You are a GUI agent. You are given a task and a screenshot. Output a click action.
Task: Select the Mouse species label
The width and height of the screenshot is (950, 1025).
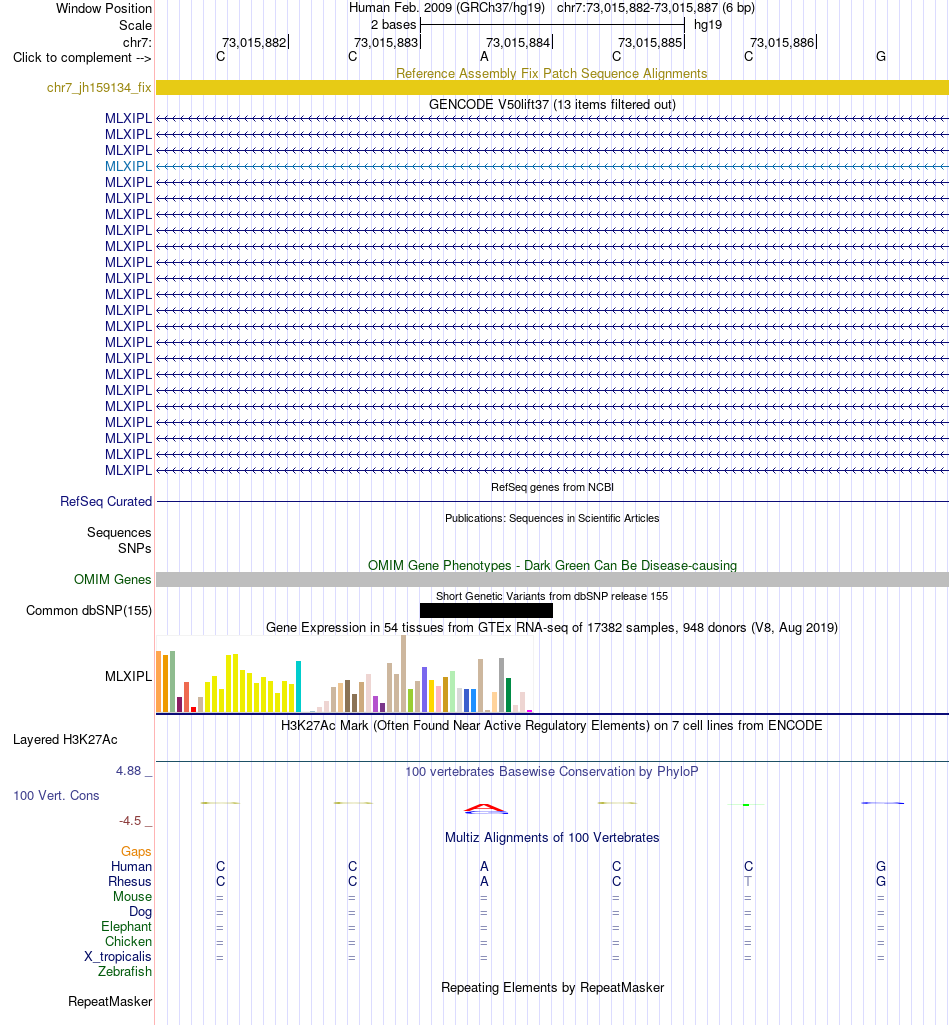[x=132, y=896]
